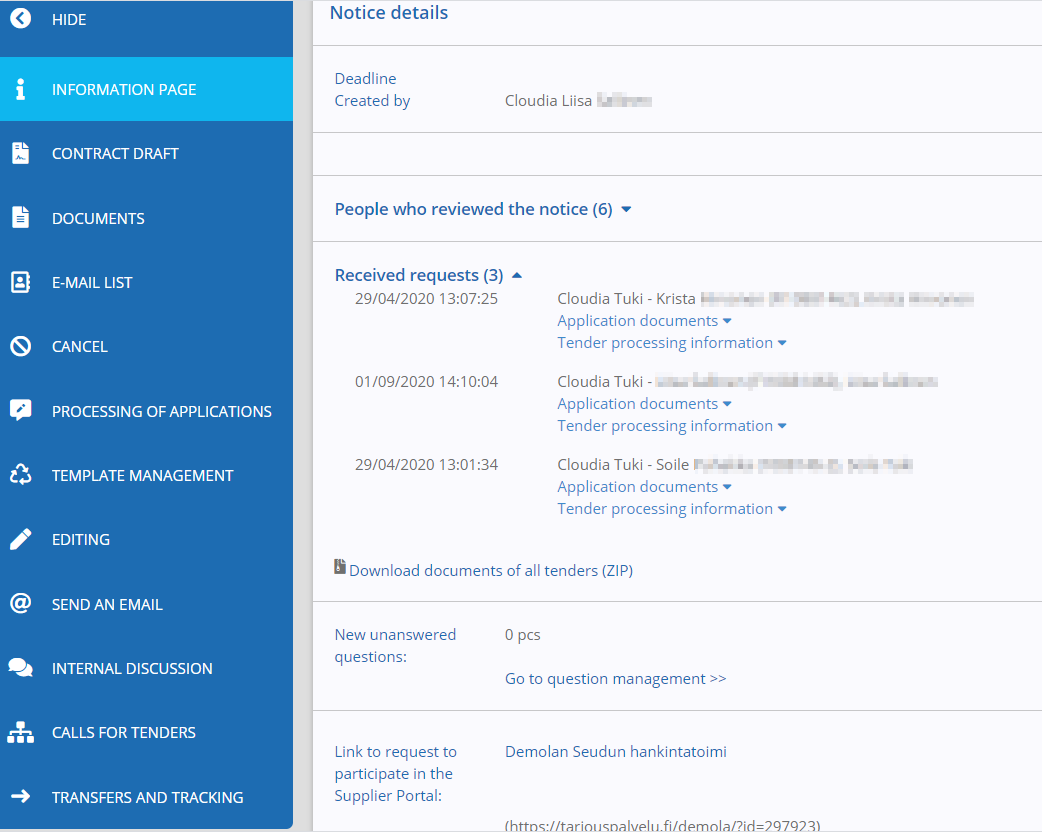Click the E-mail List contact icon
Screen dimensions: 1042x832
tap(21, 282)
